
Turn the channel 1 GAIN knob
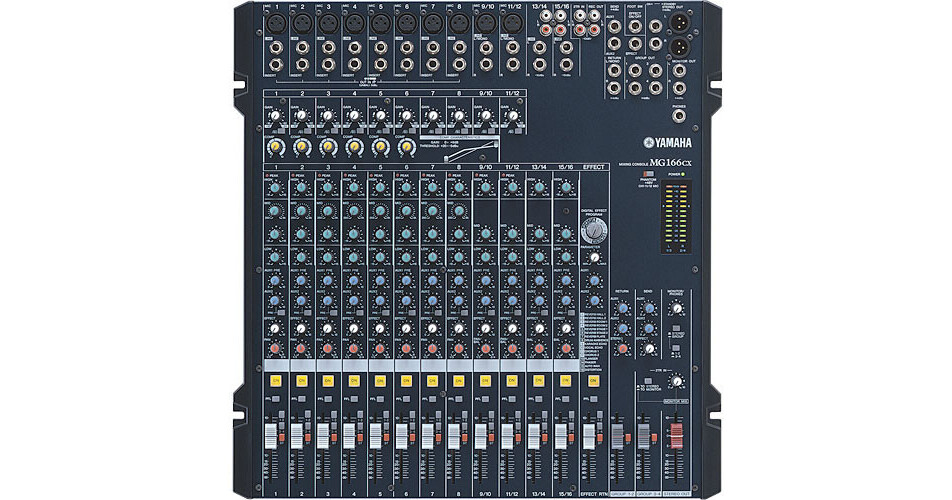[x=275, y=115]
